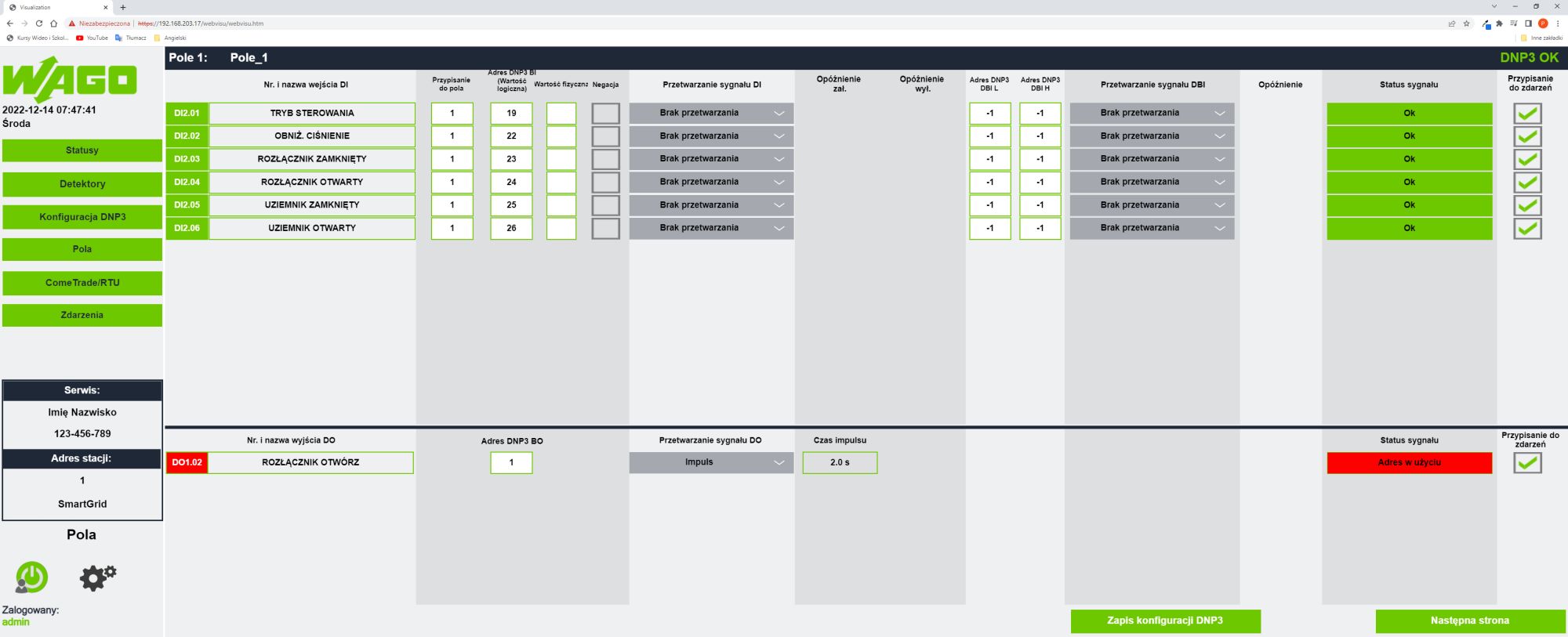Edit field assignment for DI2.06

(452, 229)
